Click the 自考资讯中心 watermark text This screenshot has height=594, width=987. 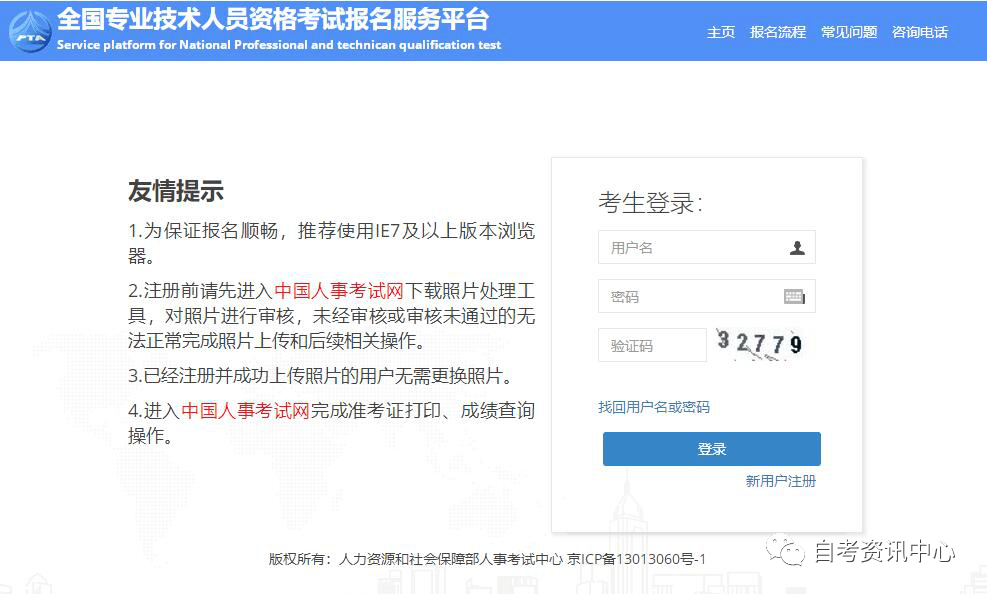tap(884, 551)
